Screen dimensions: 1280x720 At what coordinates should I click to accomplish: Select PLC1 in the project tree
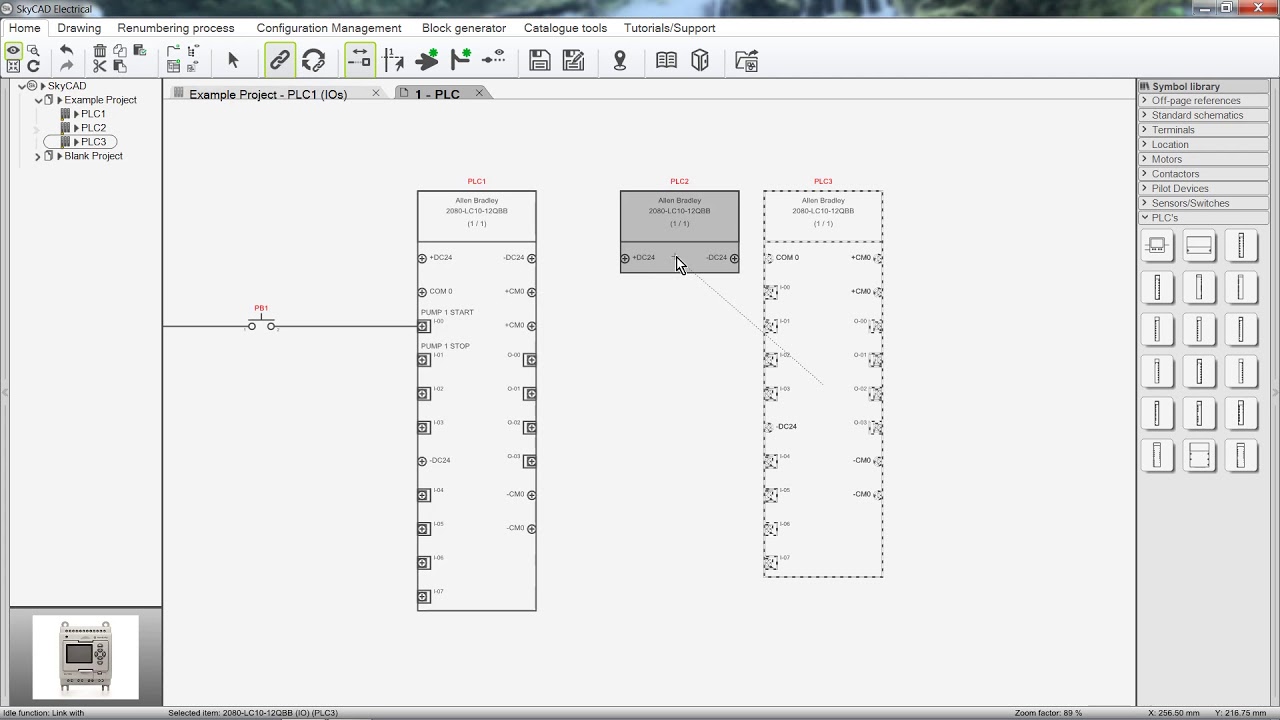pyautogui.click(x=93, y=114)
